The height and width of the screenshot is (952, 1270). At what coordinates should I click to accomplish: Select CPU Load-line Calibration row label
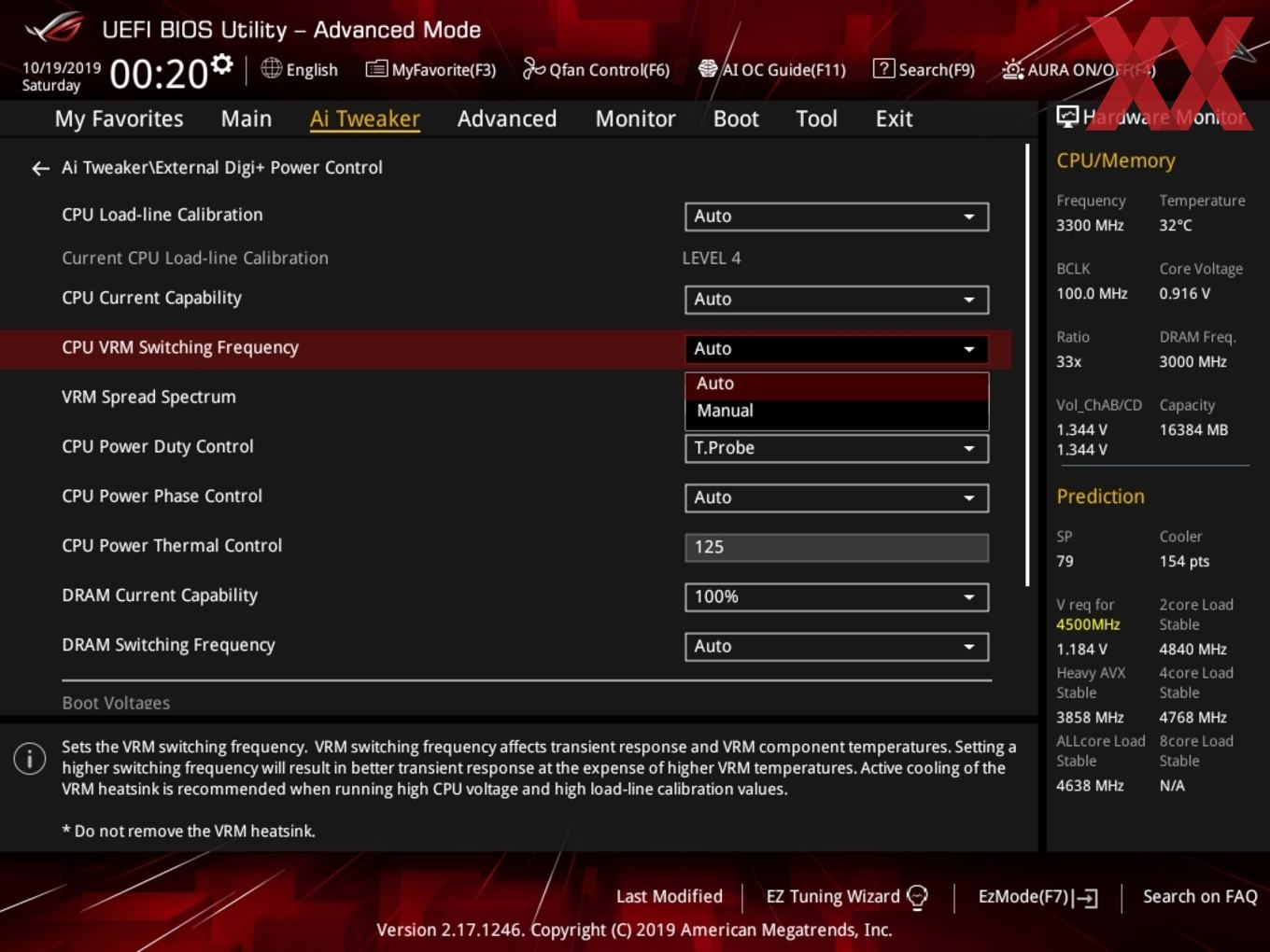point(162,215)
